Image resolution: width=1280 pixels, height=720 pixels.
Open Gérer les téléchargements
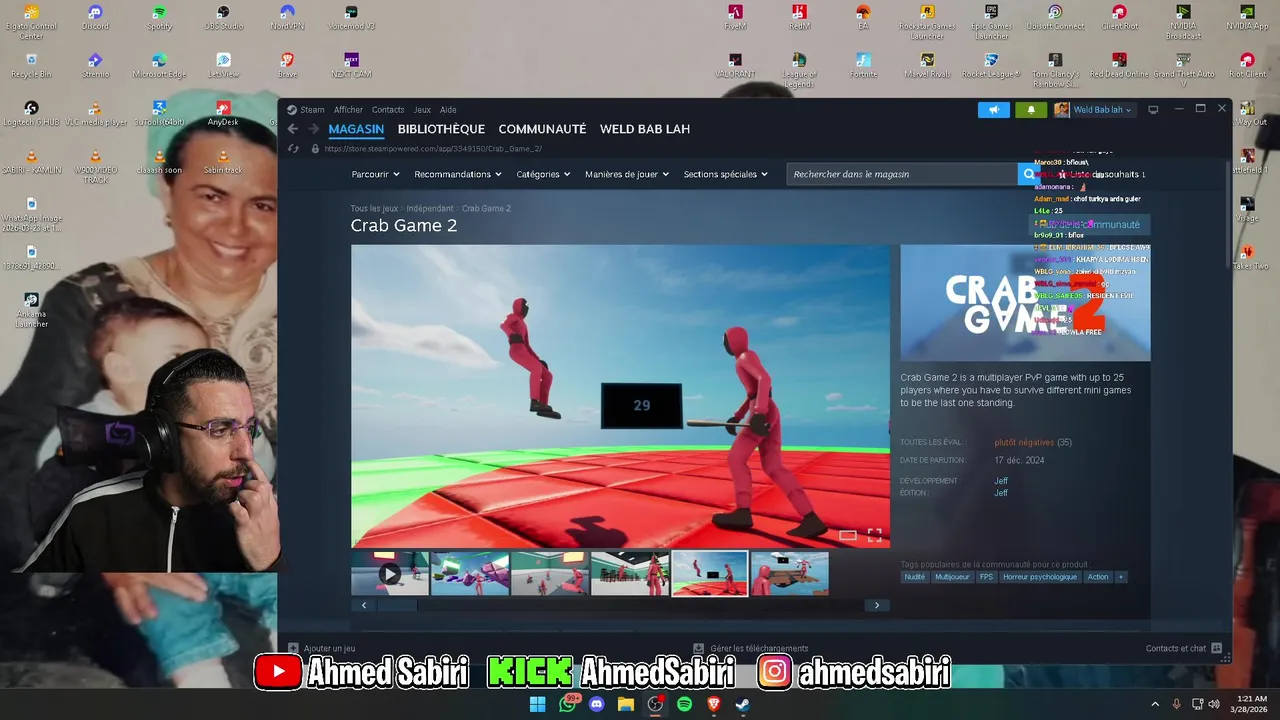pos(752,648)
